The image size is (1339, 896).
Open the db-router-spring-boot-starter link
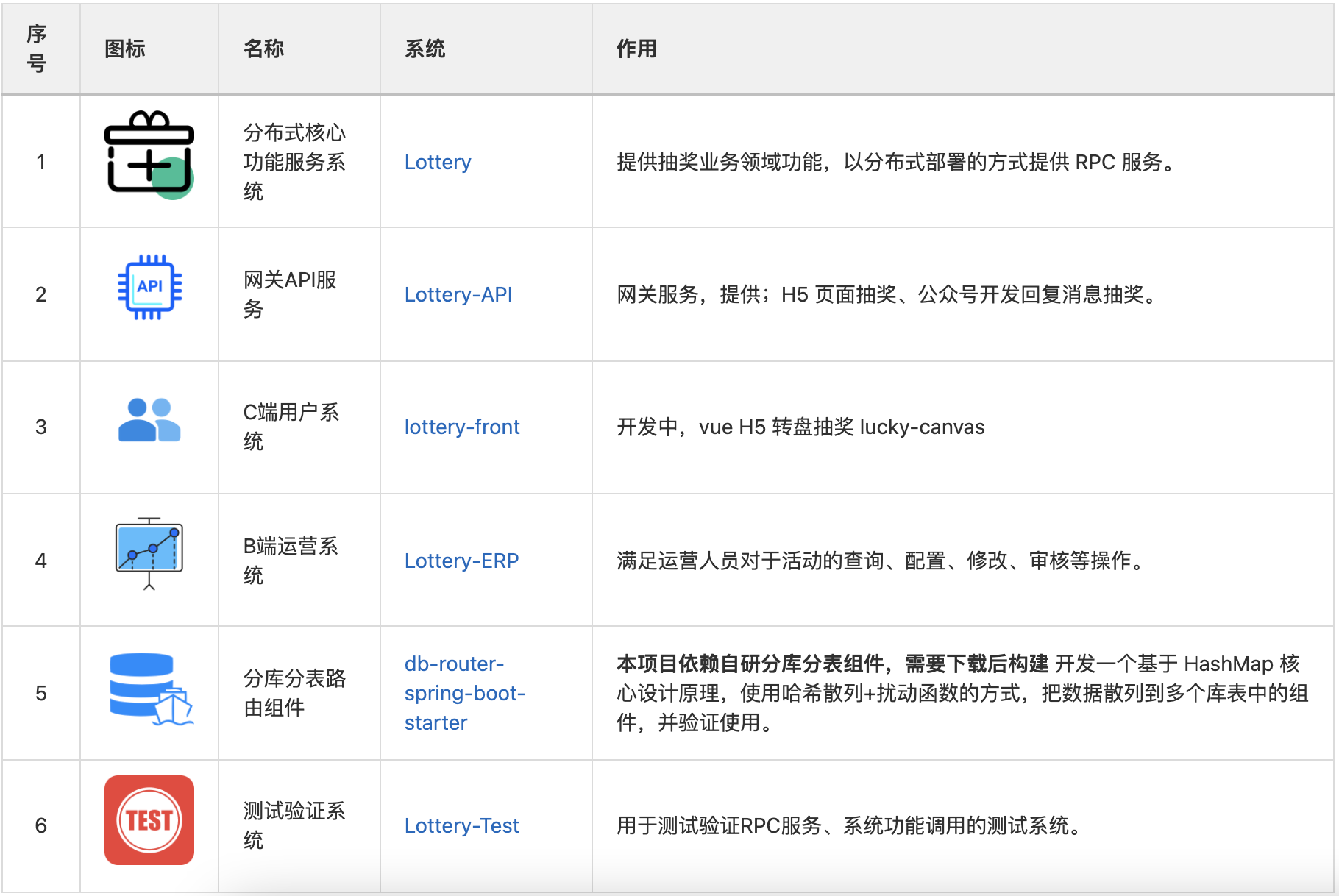point(464,693)
